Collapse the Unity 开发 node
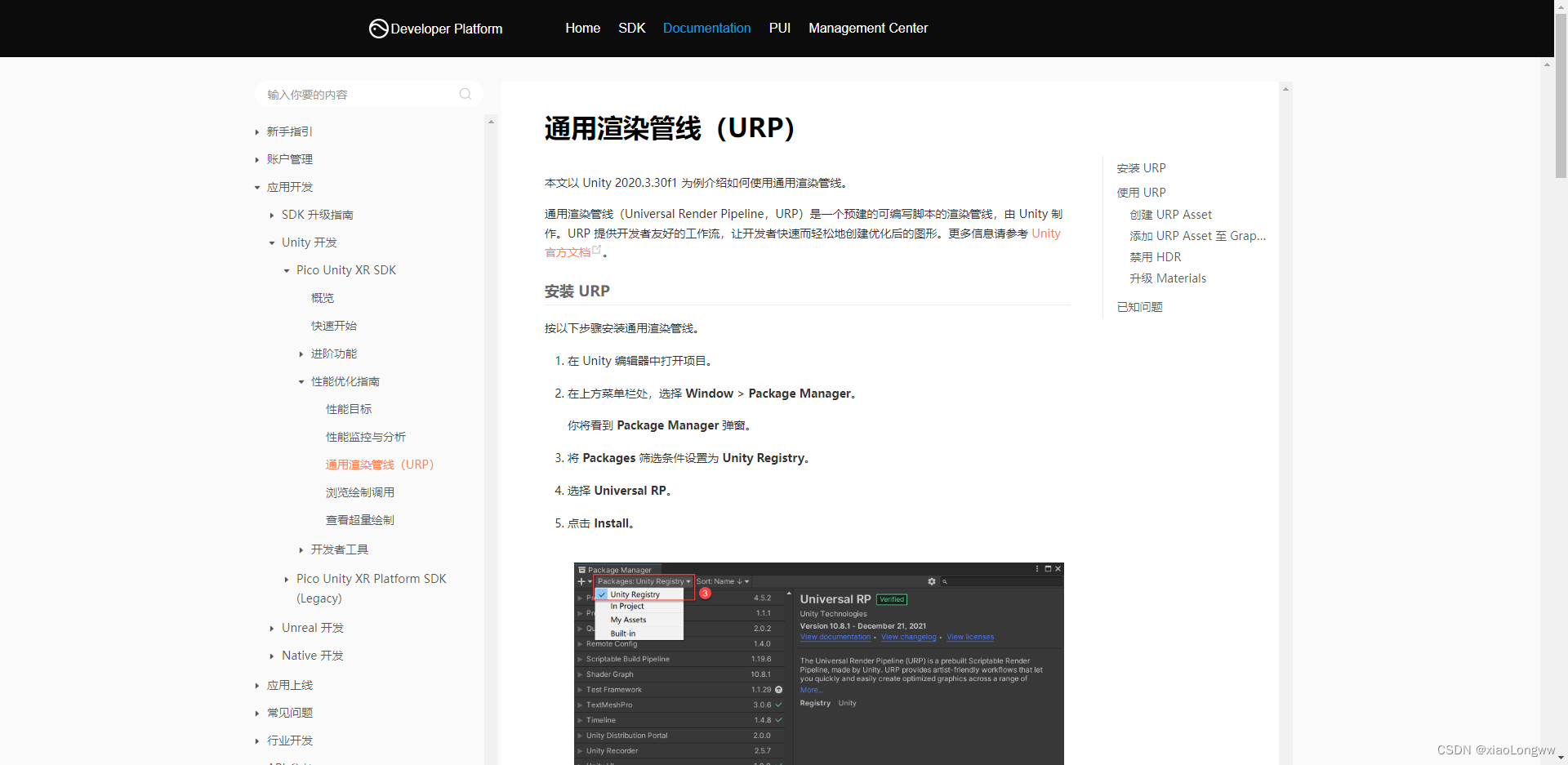 pyautogui.click(x=272, y=243)
